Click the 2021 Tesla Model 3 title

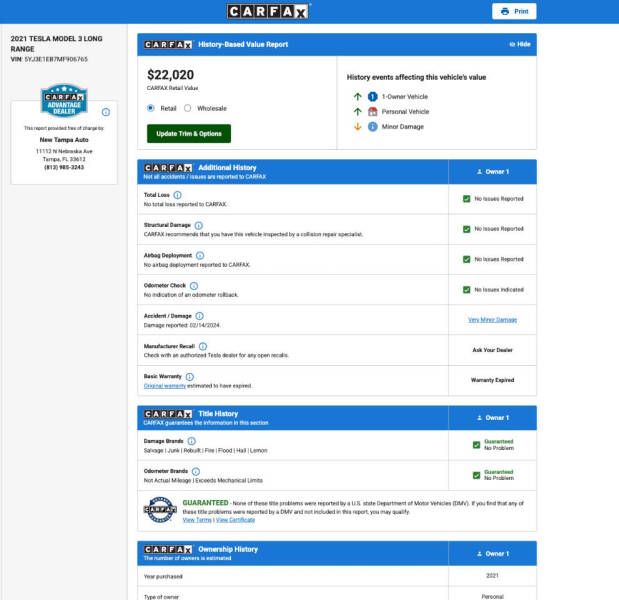click(56, 44)
